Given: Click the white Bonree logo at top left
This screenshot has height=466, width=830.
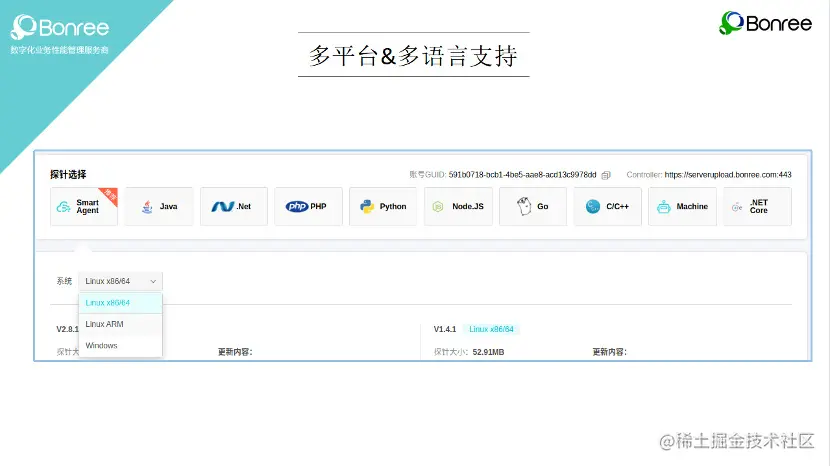Looking at the screenshot, I should click(59, 28).
